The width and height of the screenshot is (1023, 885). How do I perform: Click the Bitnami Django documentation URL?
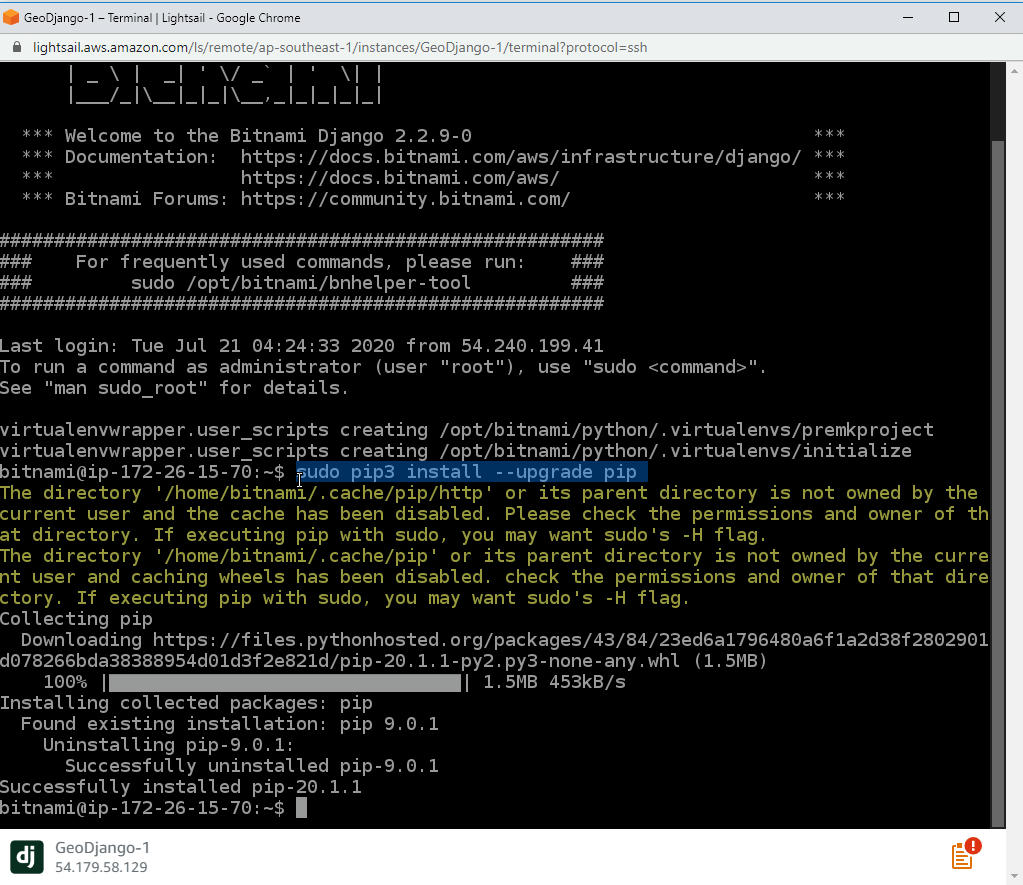click(x=521, y=157)
